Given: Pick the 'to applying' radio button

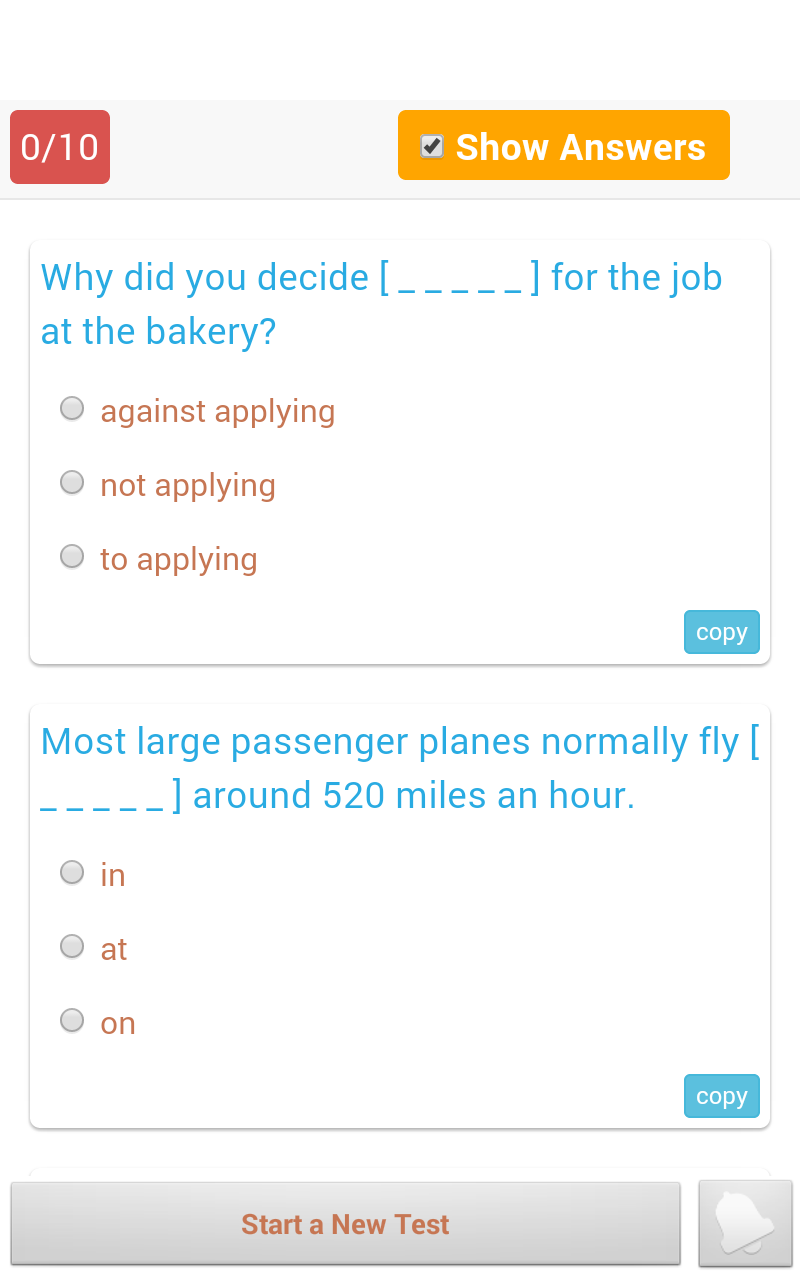Looking at the screenshot, I should (x=72, y=557).
